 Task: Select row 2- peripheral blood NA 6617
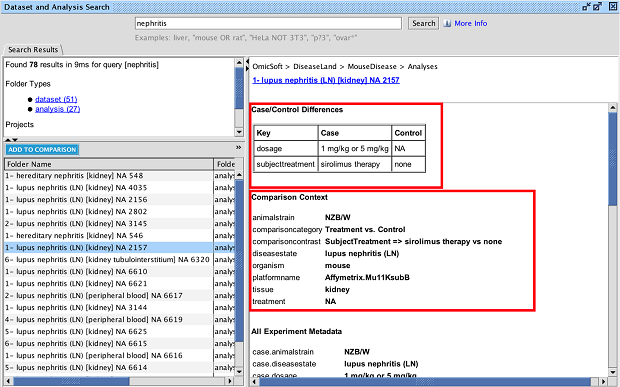109,295
